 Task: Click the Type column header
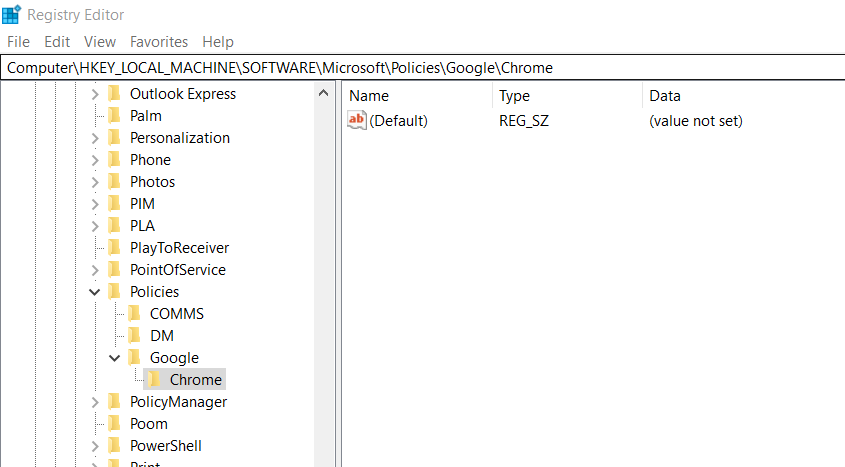pos(514,96)
